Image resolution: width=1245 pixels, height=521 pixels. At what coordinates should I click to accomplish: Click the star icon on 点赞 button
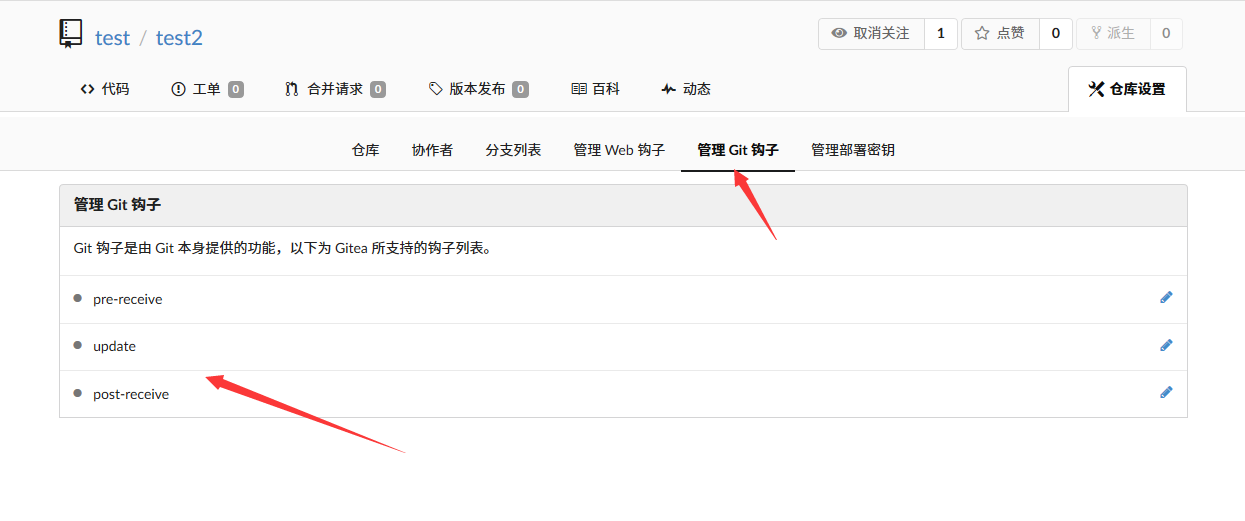point(982,34)
